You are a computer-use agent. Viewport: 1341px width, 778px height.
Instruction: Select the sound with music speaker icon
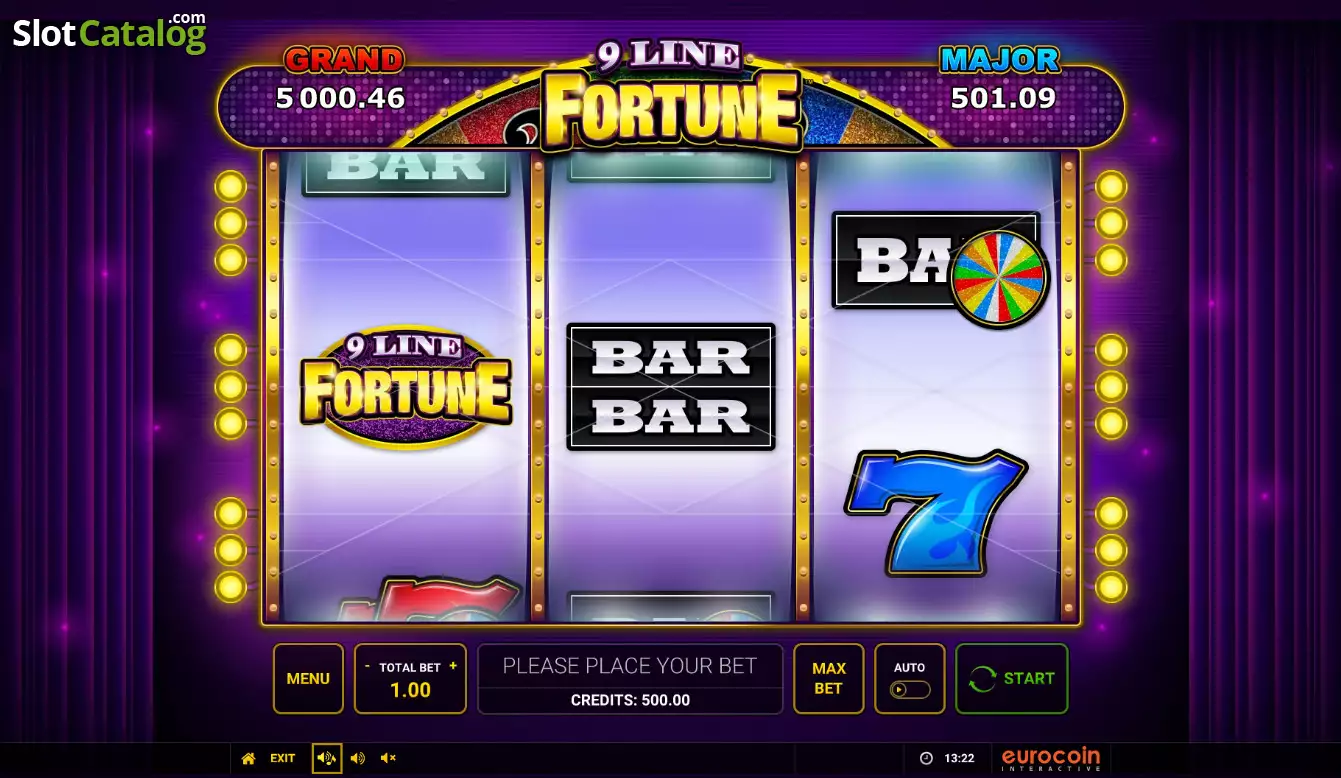(x=326, y=758)
